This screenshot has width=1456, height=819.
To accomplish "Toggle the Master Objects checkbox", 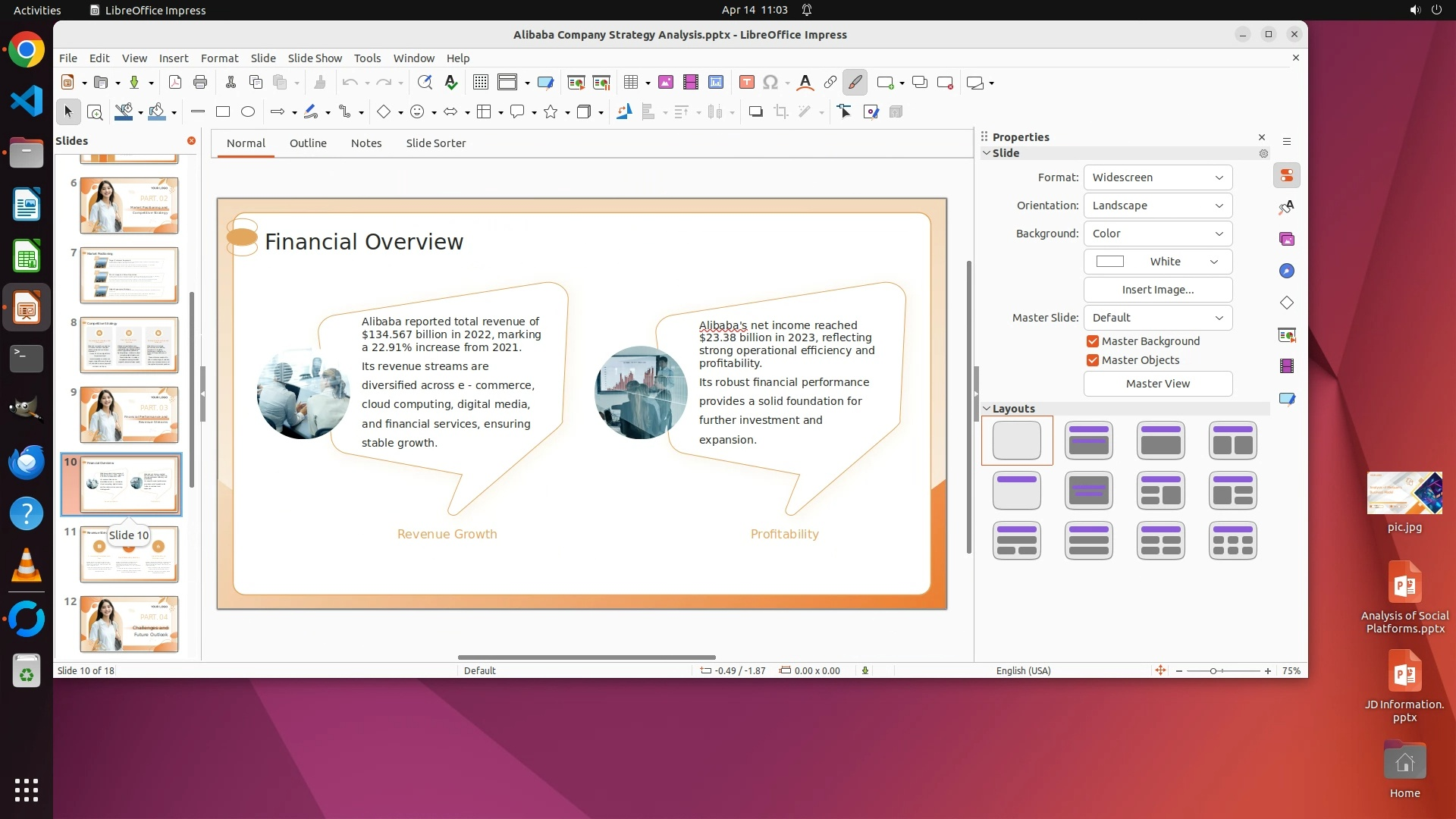I will click(x=1093, y=360).
